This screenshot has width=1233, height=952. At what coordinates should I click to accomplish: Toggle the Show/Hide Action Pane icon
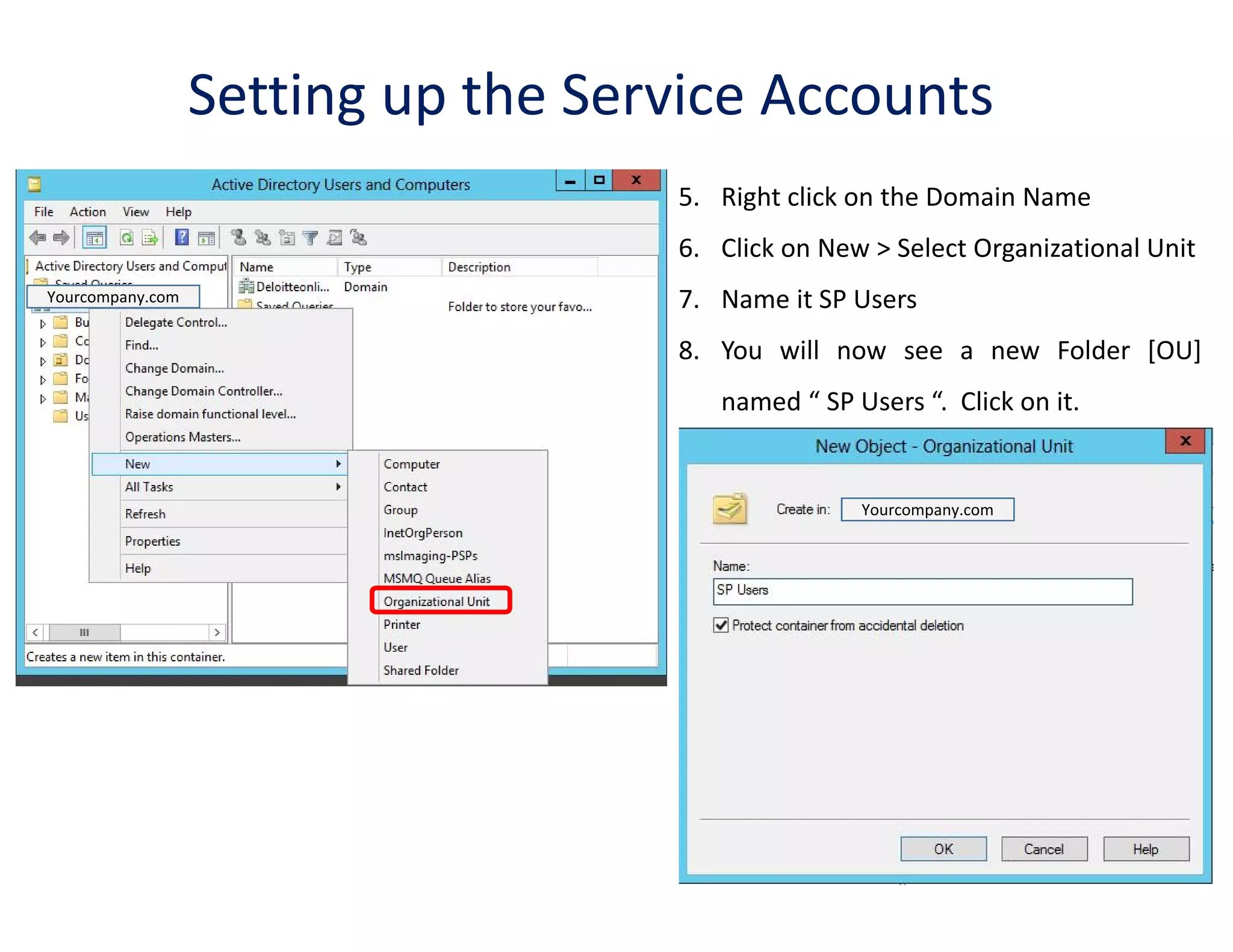point(207,238)
